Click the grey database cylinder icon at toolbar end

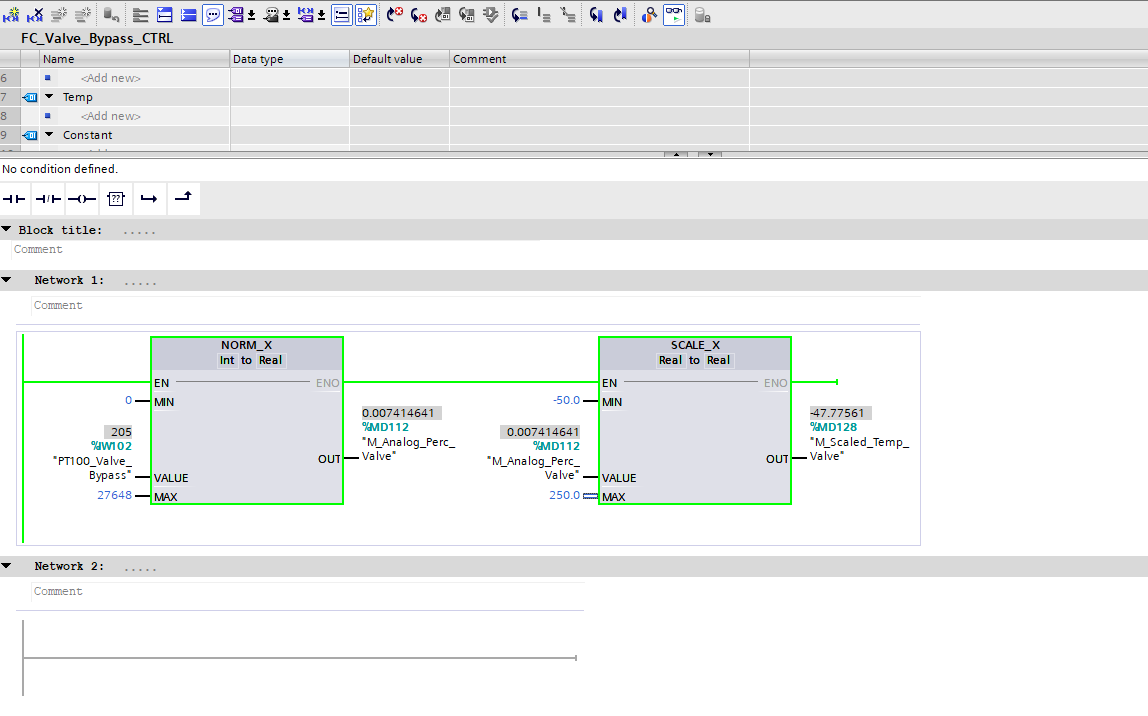(x=702, y=15)
